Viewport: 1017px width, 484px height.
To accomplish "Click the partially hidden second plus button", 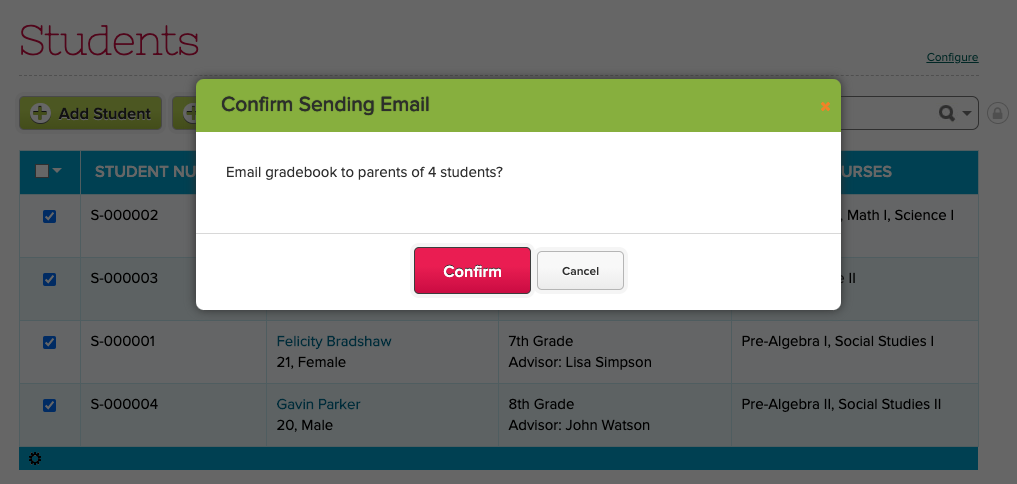I will (x=185, y=113).
